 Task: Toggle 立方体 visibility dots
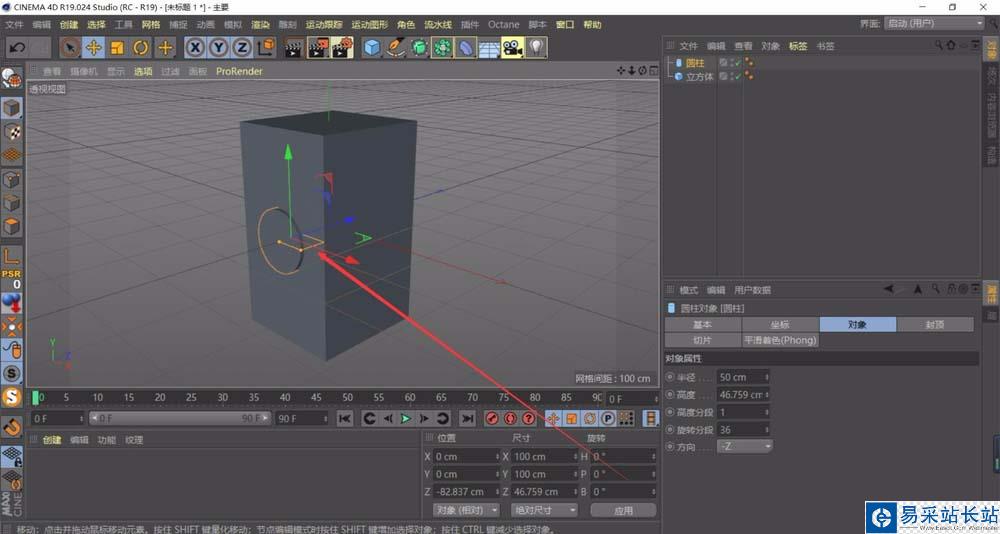pos(730,76)
